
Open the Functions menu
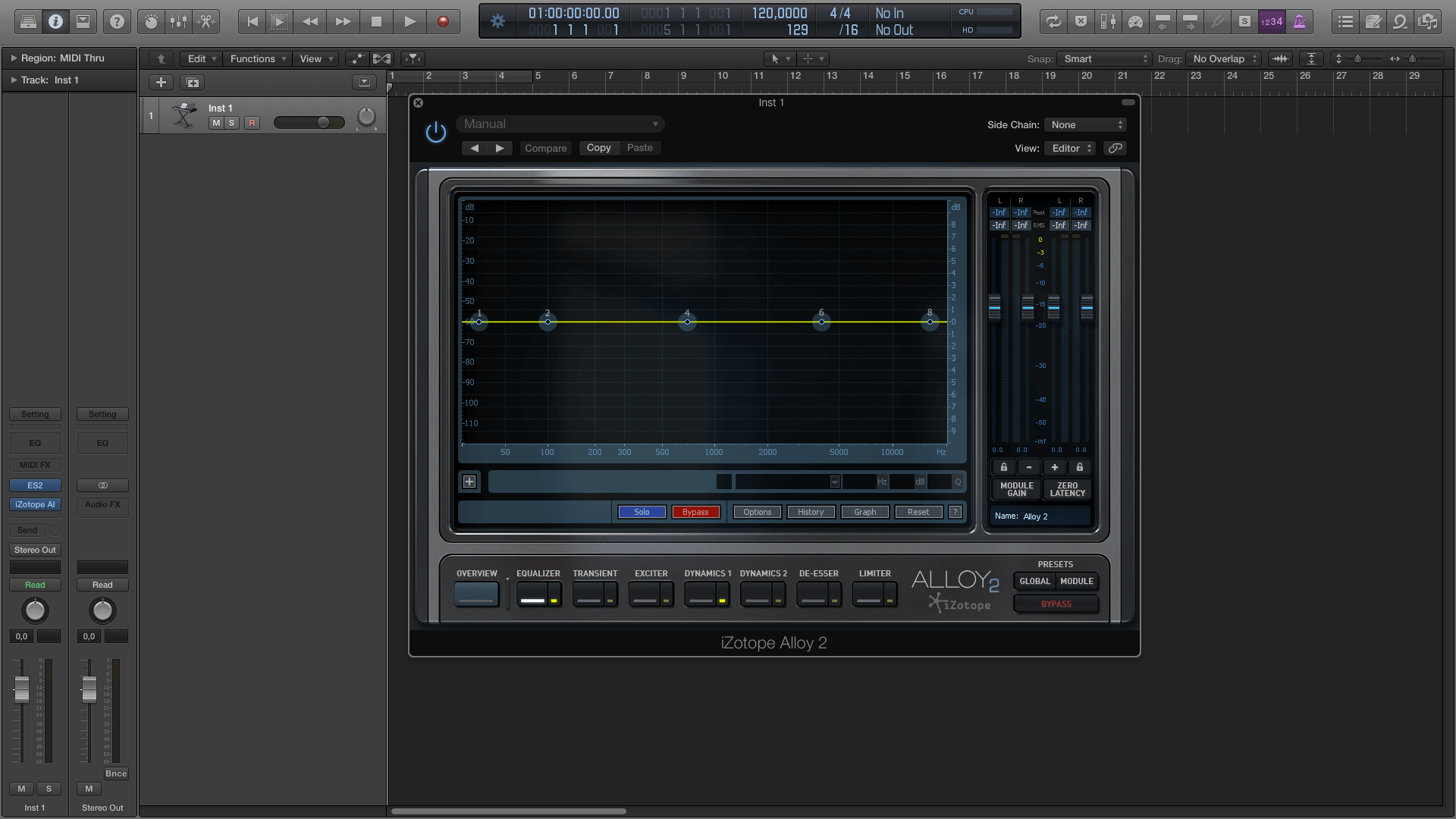259,58
